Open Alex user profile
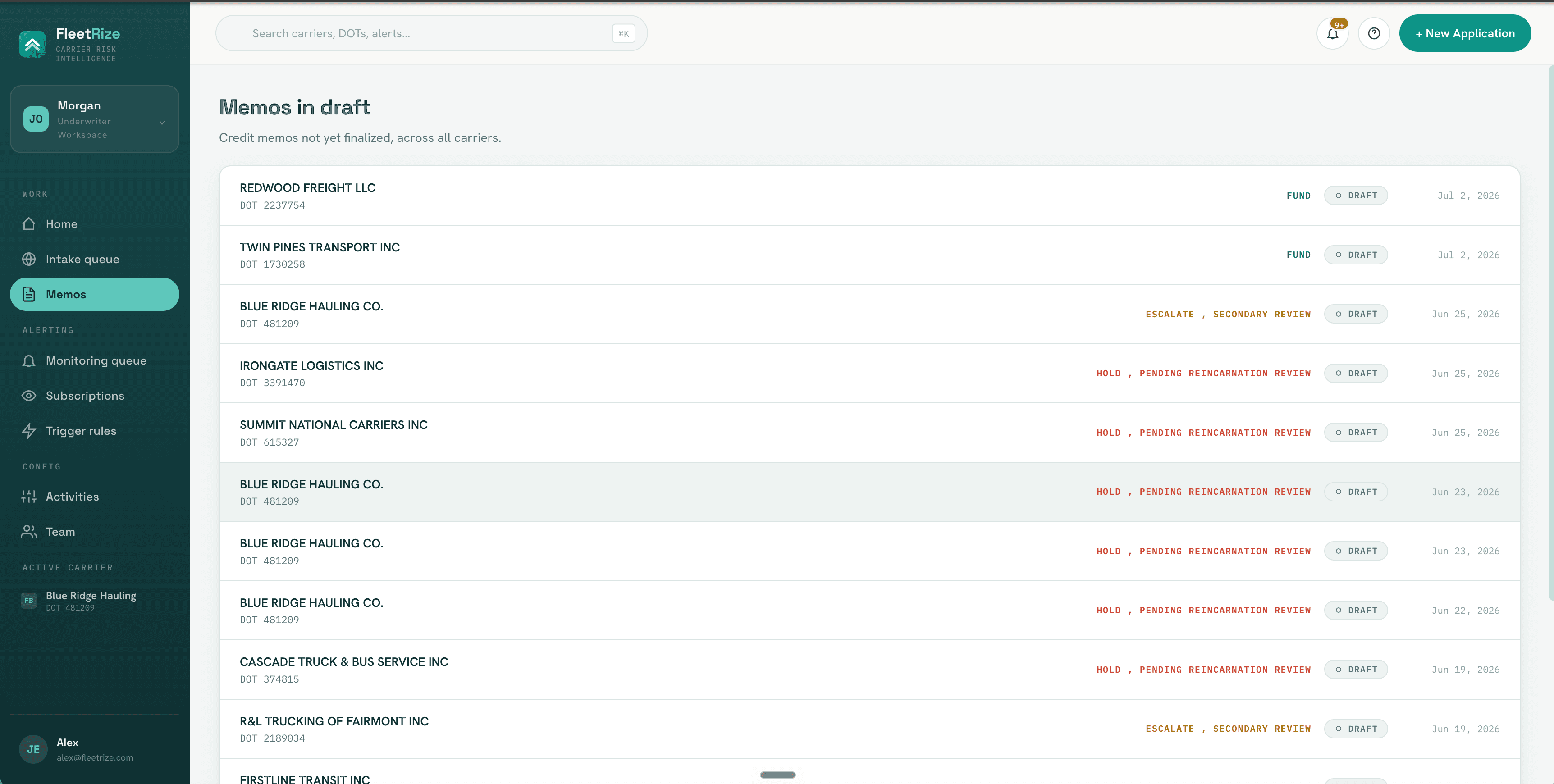This screenshot has height=784, width=1554. (x=95, y=749)
